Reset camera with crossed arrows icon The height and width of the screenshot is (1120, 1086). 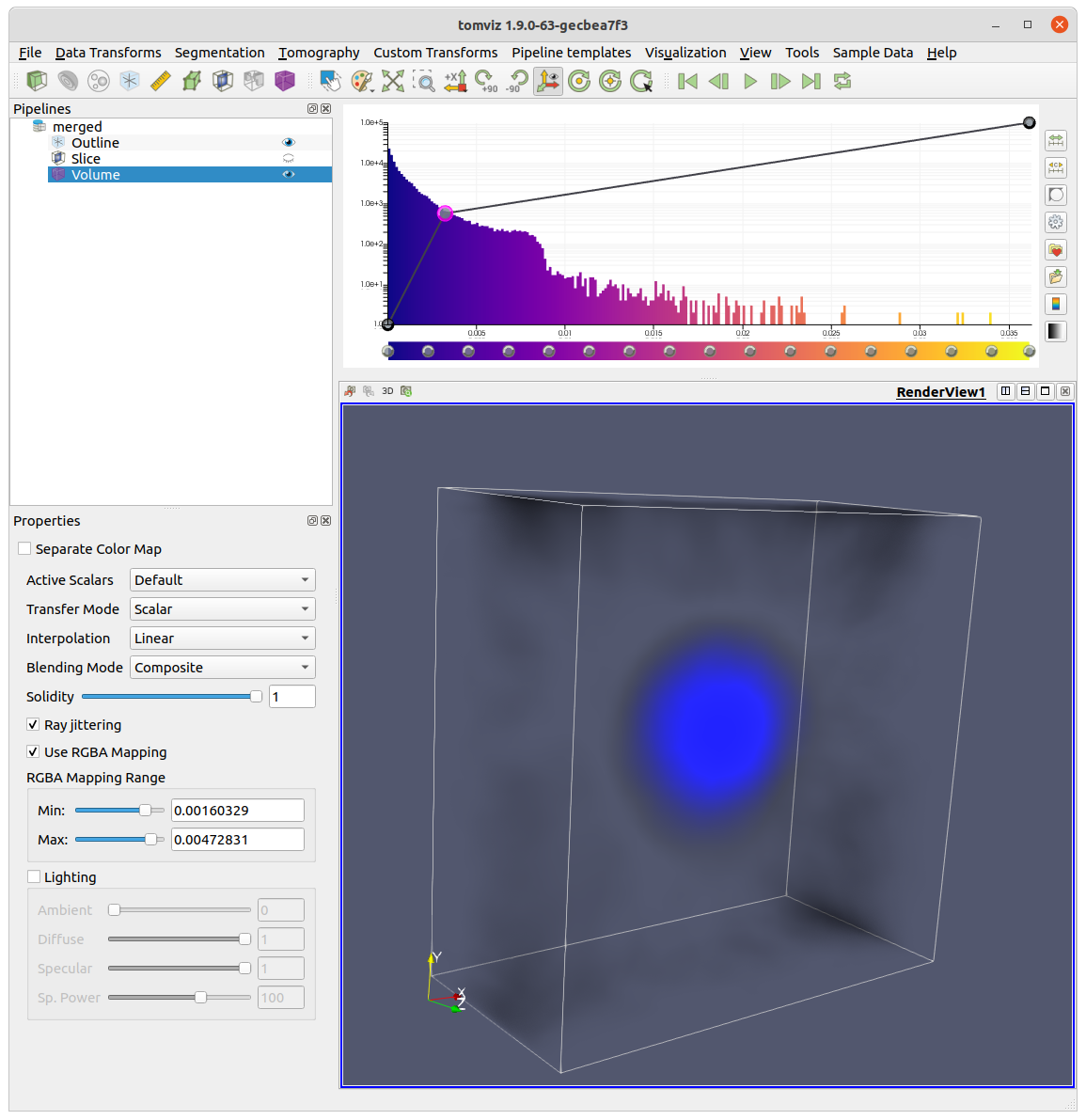393,81
